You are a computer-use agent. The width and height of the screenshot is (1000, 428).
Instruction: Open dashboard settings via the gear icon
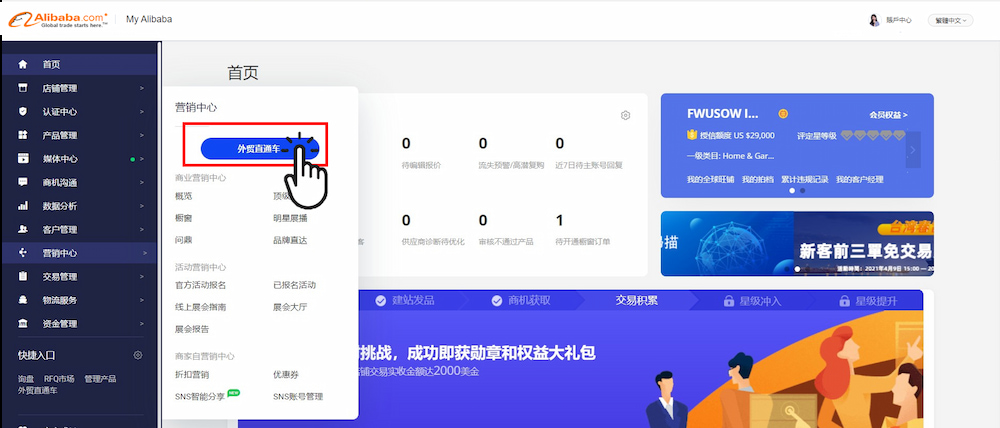pyautogui.click(x=625, y=115)
